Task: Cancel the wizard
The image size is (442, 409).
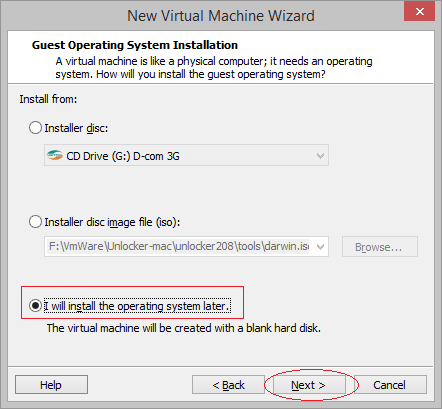Action: 389,385
